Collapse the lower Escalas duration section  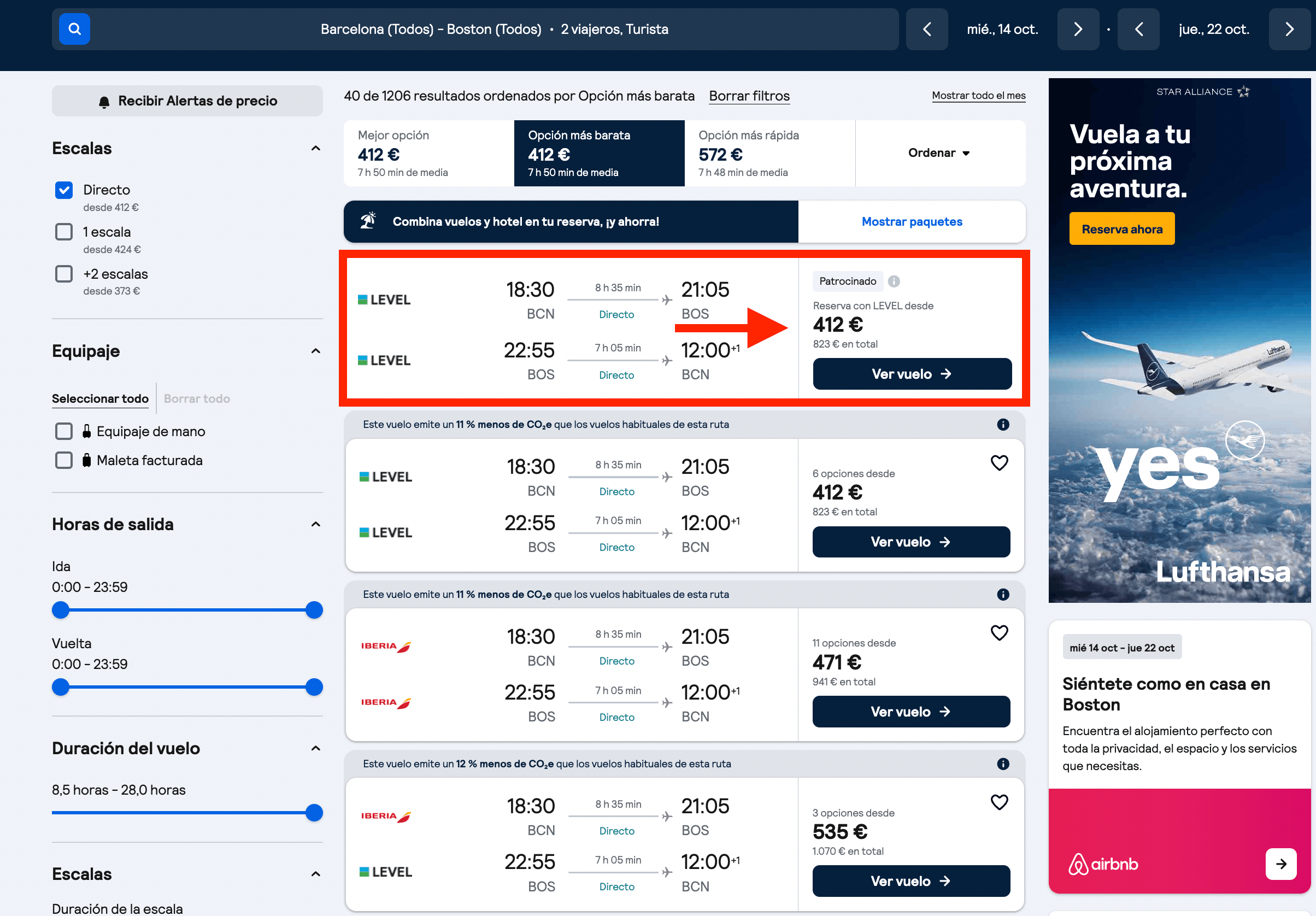click(x=315, y=874)
